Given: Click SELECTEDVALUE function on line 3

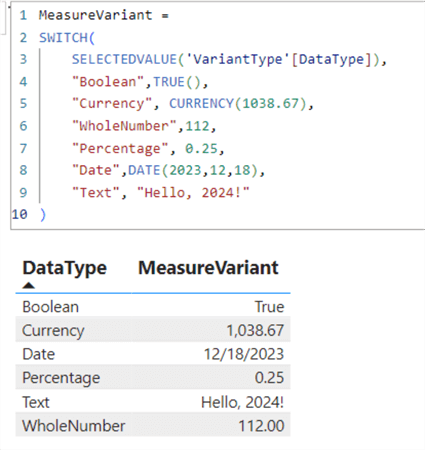Looking at the screenshot, I should (124, 59).
